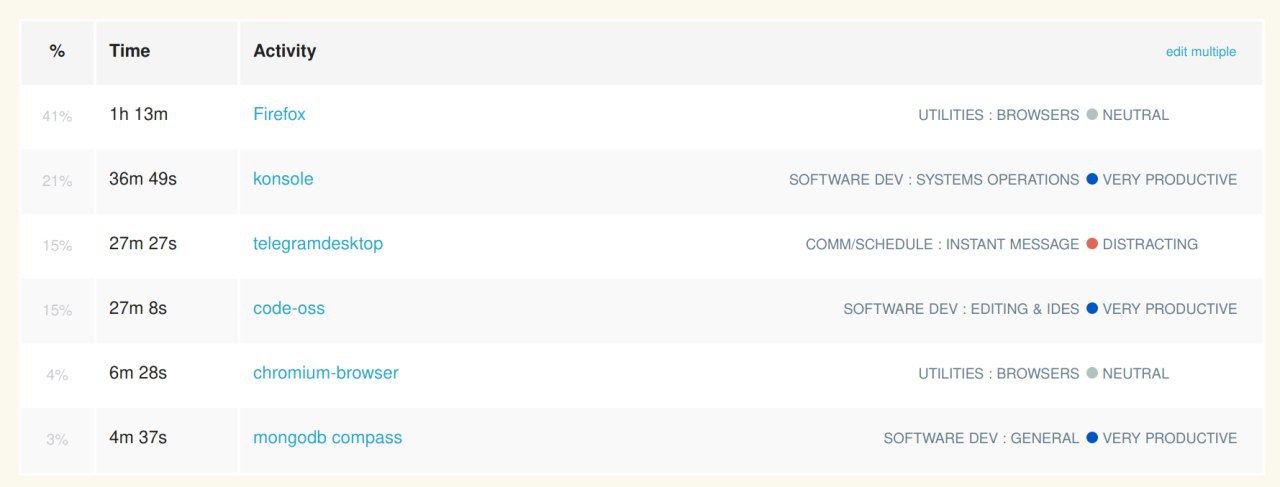Click the blue productivity dot for konsole

(1092, 179)
